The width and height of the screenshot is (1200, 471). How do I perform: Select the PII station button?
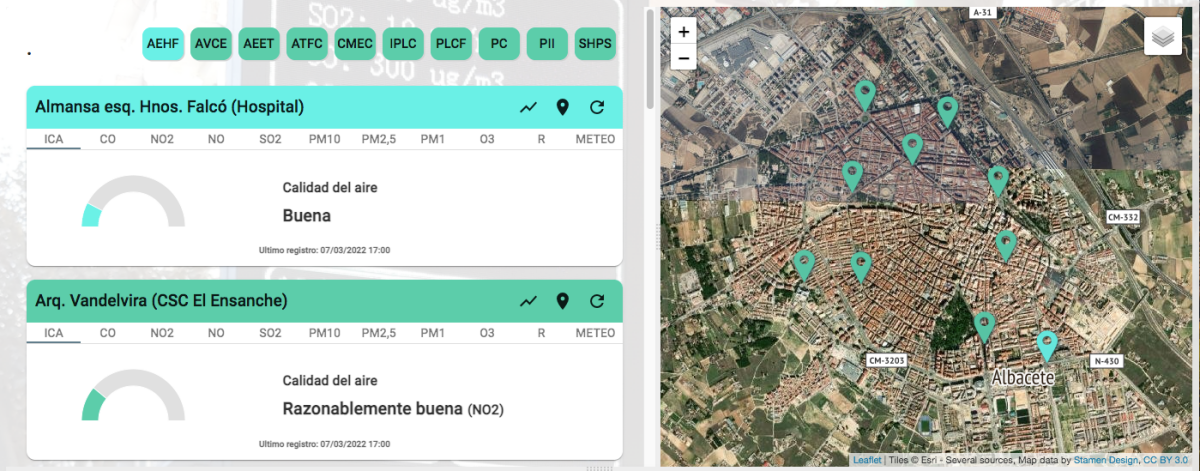(547, 44)
